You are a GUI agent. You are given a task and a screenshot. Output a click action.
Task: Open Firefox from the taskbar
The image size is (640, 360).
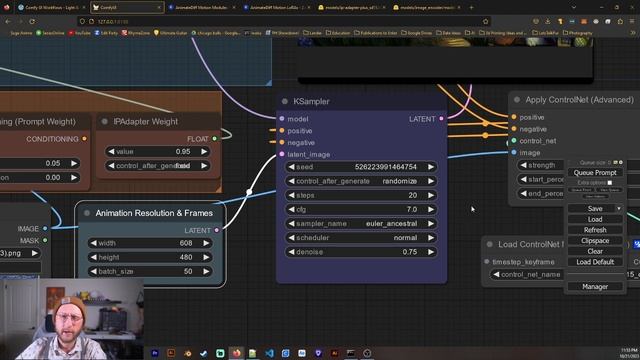pos(236,353)
